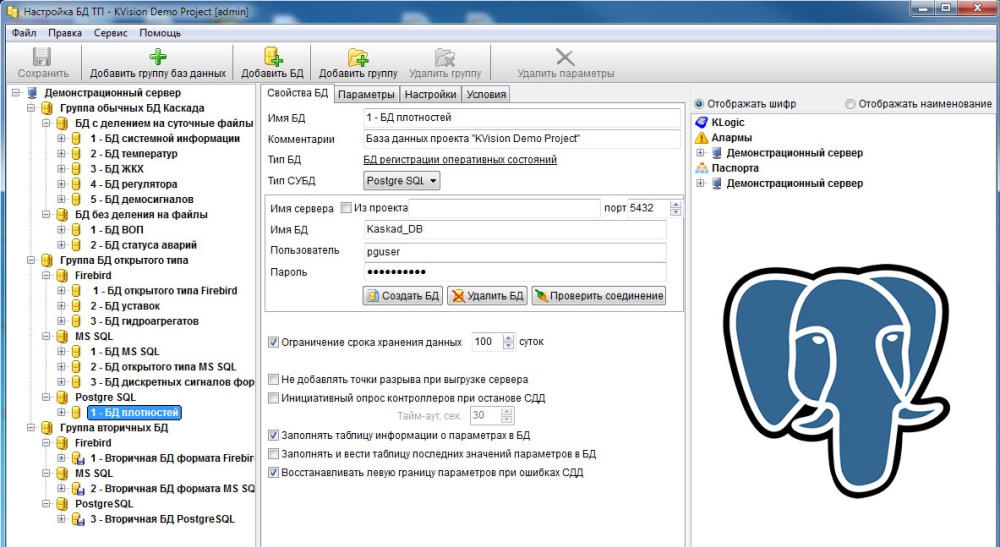Click the icon of 2 - БД уставок
Screen dimensions: 1000x547
point(77,306)
